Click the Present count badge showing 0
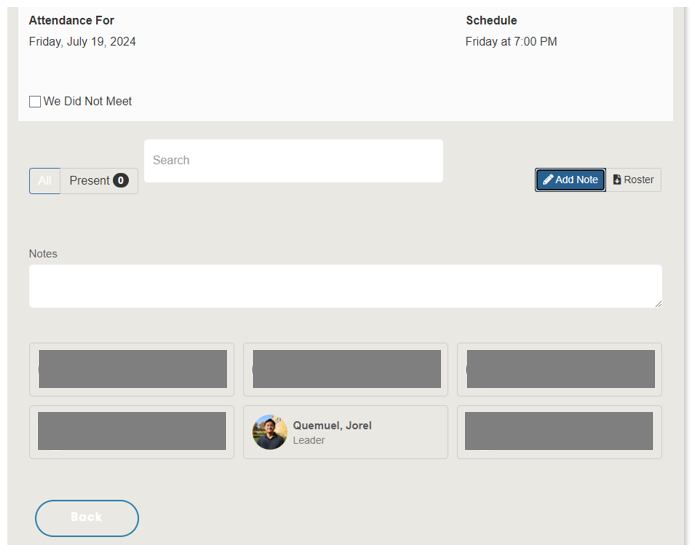Screen dimensions: 695x552 (121, 181)
